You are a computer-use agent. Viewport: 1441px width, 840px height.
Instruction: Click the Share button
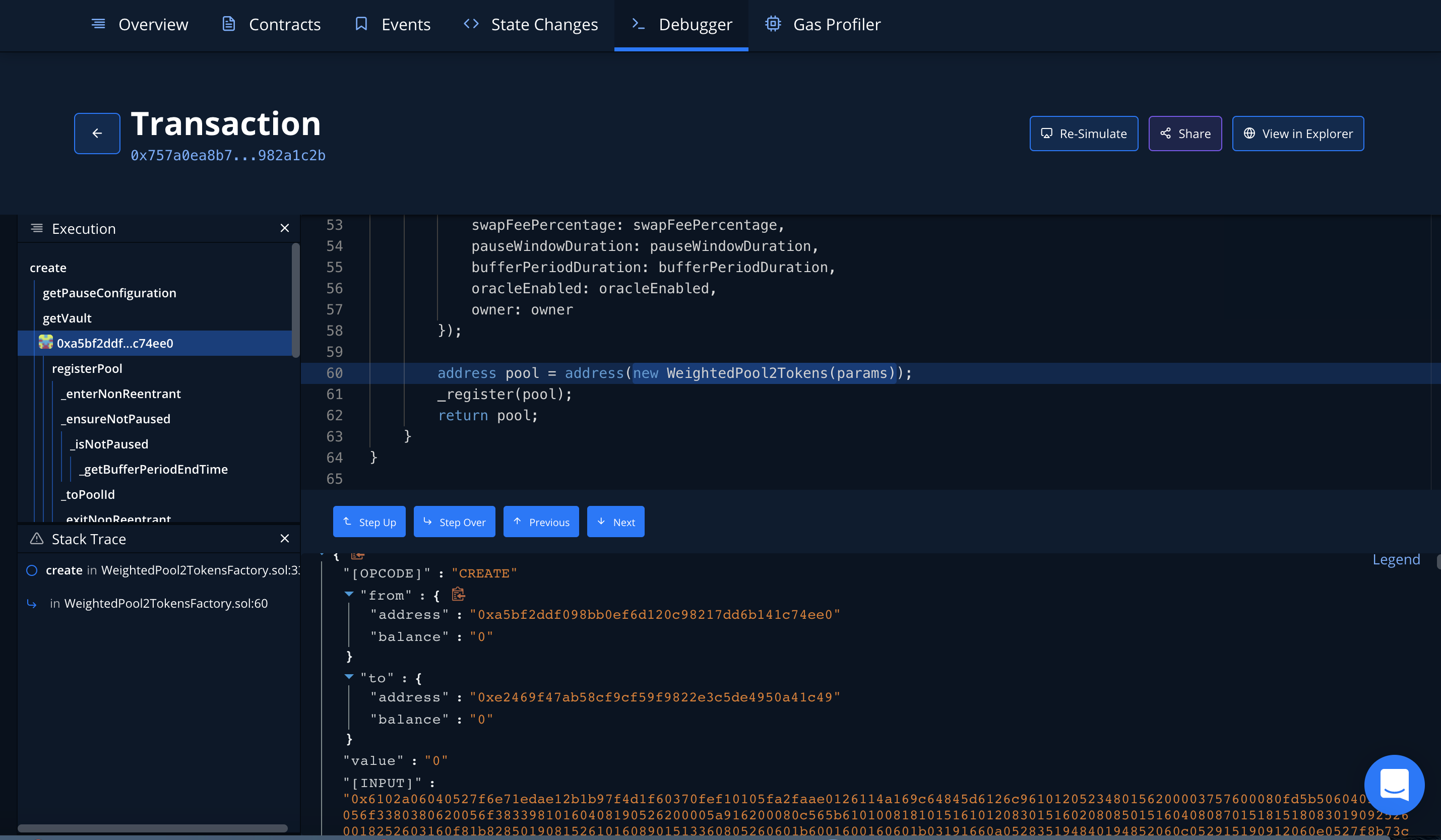(x=1185, y=133)
